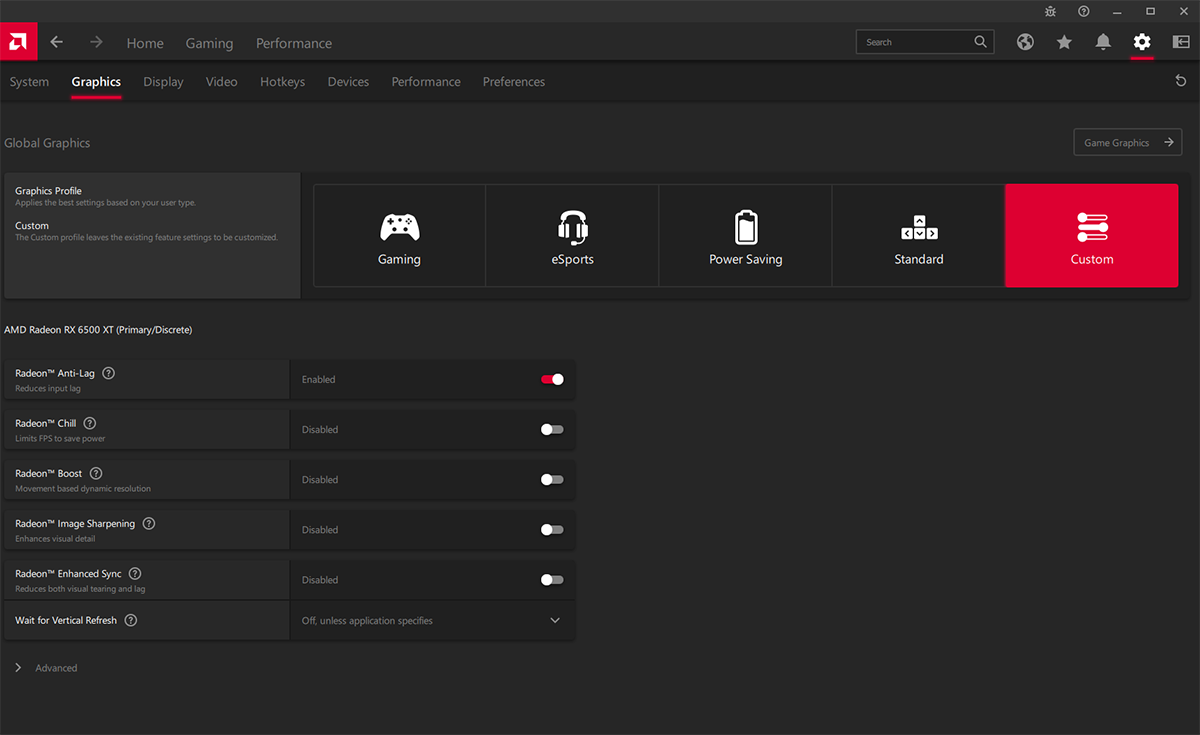This screenshot has width=1200, height=735.
Task: Select the Gaming profile tile
Action: pos(399,236)
